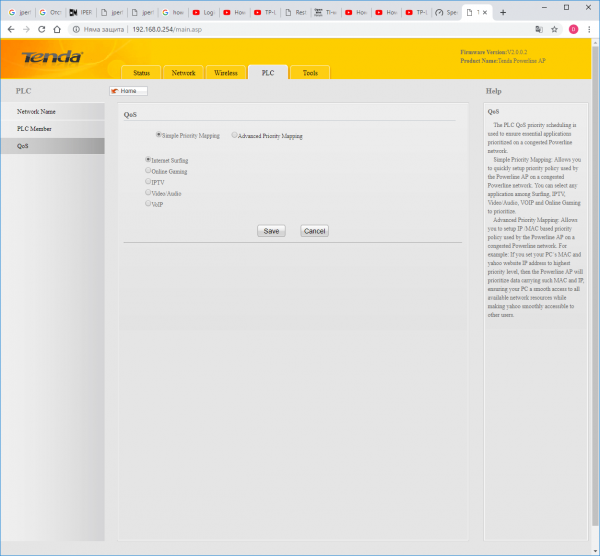The image size is (600, 556).
Task: Click the QoS section heading
Action: (130, 114)
